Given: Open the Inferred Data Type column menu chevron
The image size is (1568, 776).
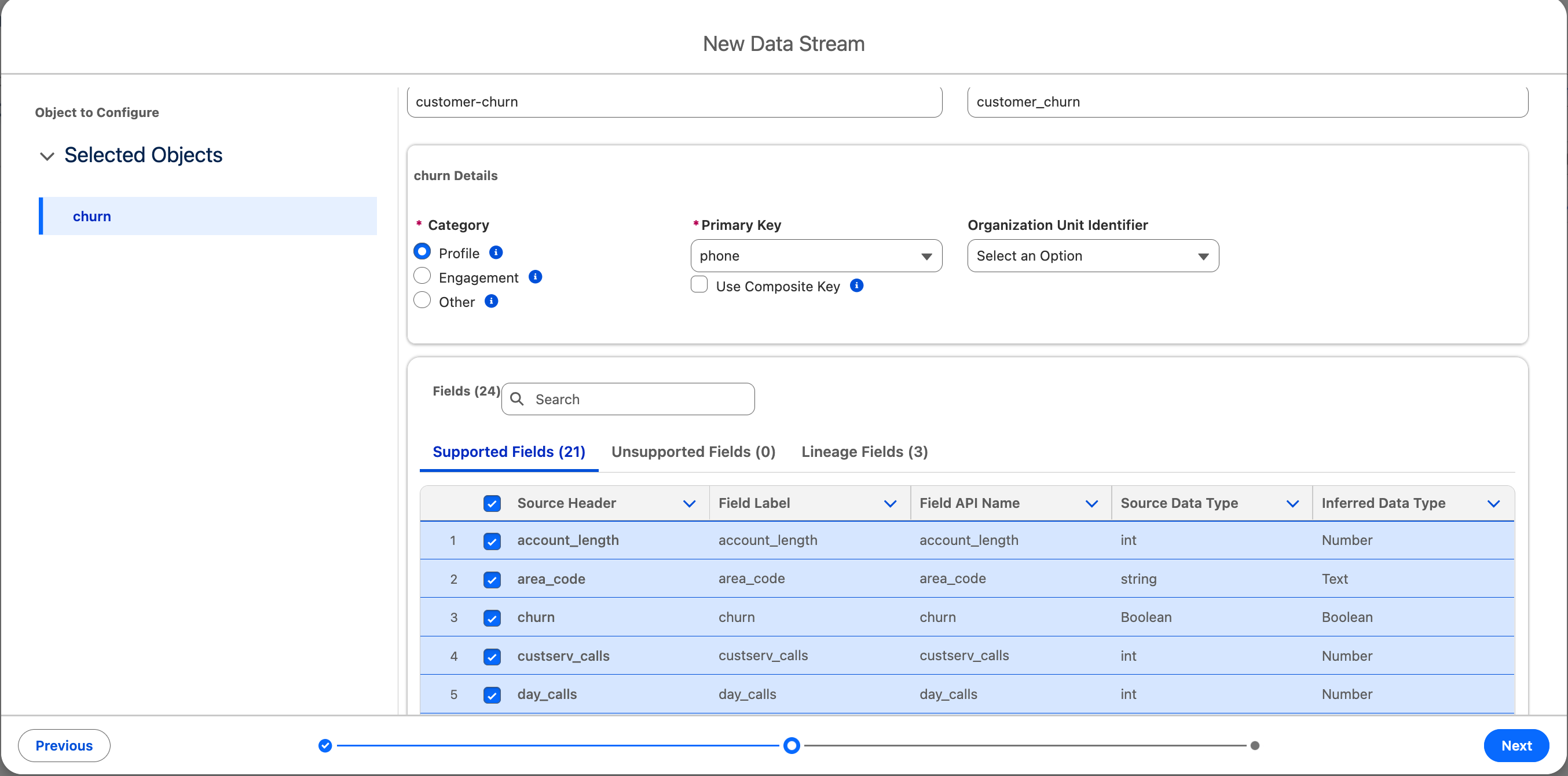Looking at the screenshot, I should [x=1493, y=504].
